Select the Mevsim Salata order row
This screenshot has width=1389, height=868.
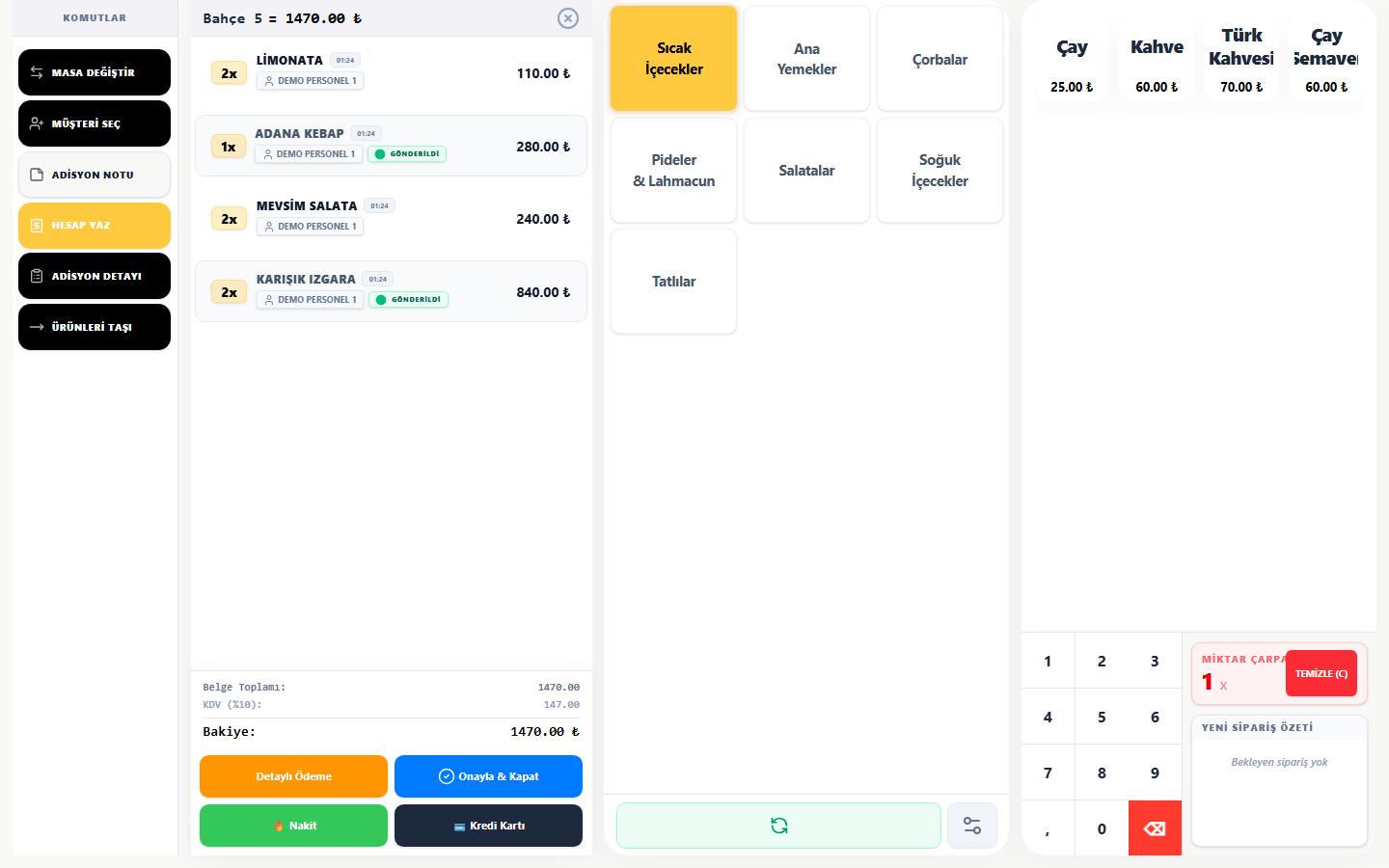pyautogui.click(x=391, y=219)
